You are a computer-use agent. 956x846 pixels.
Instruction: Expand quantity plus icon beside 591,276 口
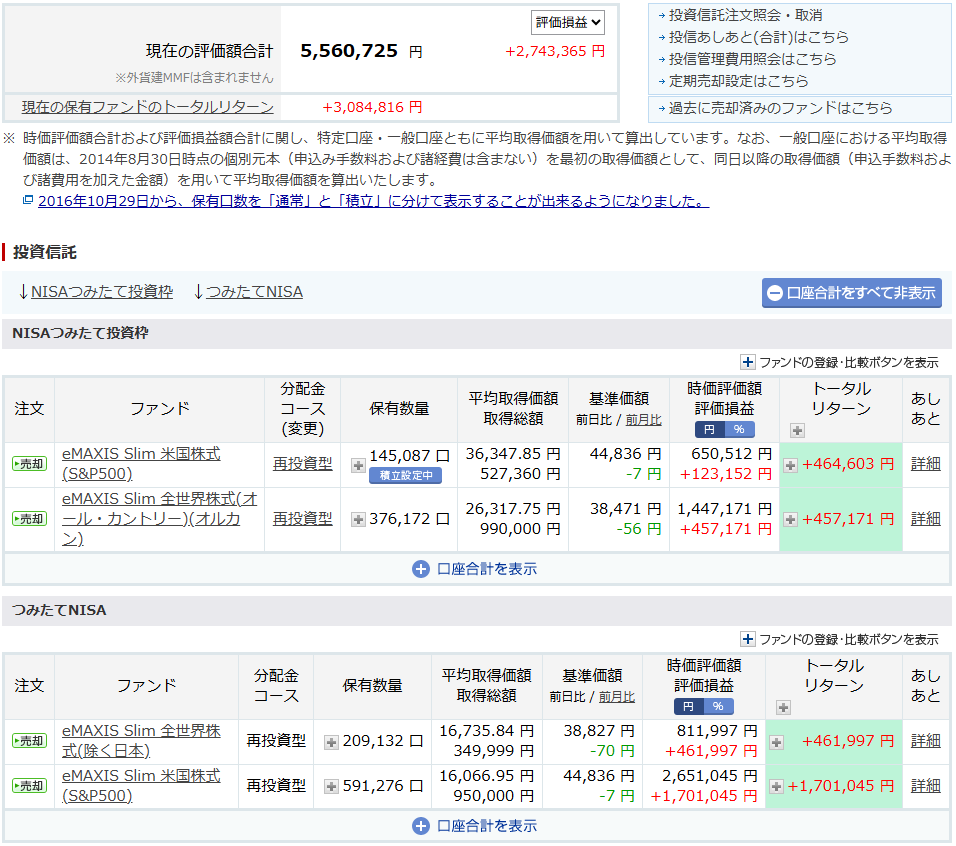click(331, 786)
